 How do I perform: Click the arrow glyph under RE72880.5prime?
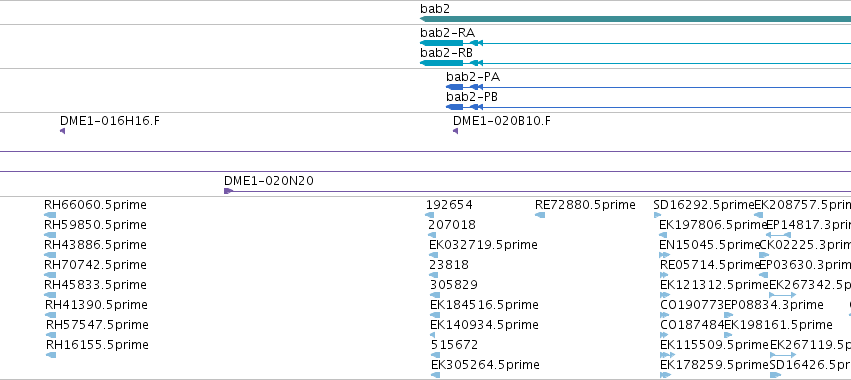(x=540, y=215)
